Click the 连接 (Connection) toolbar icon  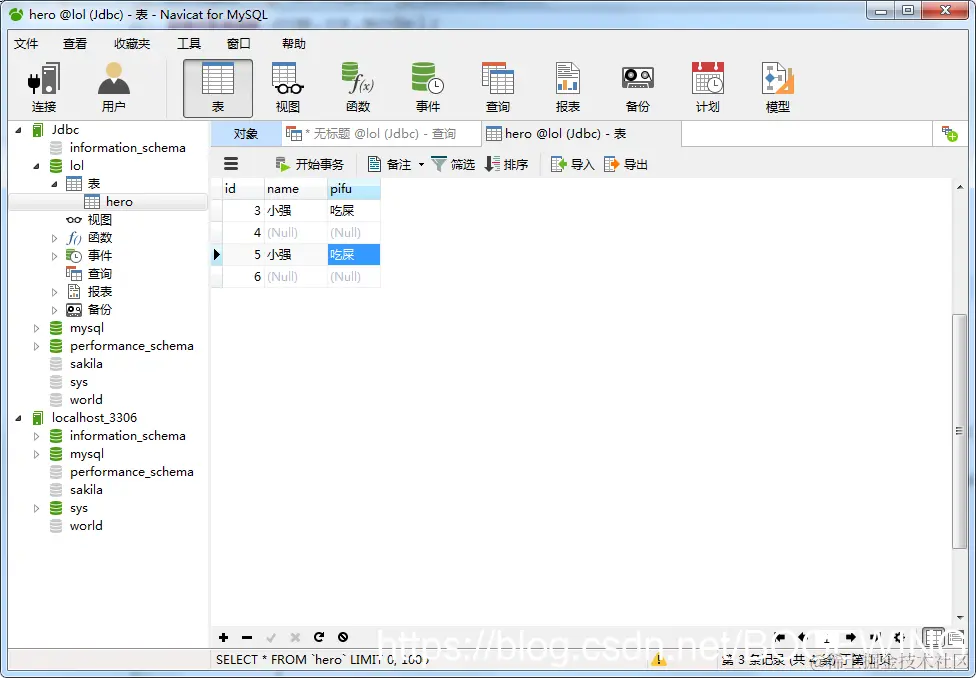(44, 88)
